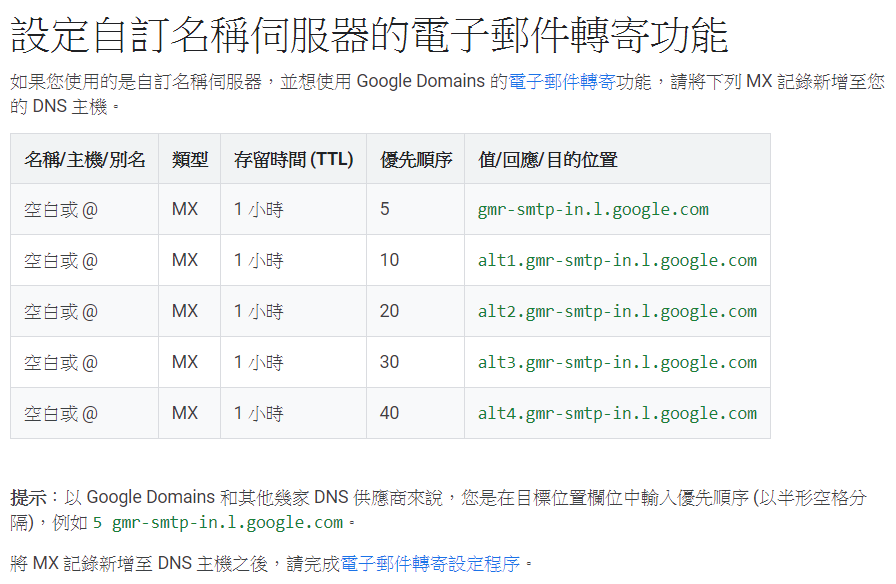Click 1 小時 TTL in priority 30 row
The width and height of the screenshot is (896, 584).
[258, 362]
